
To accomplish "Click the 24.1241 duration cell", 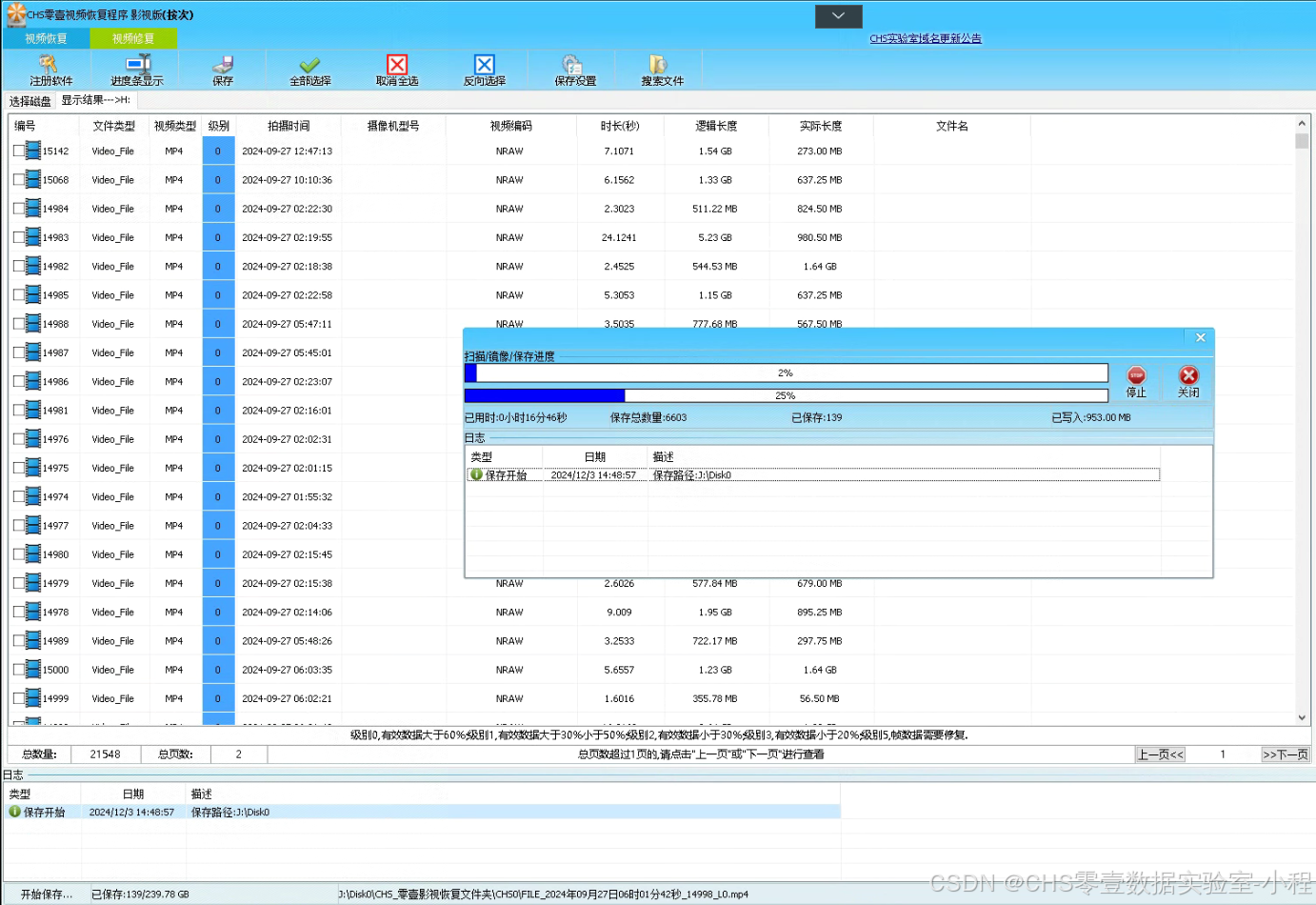I will click(619, 237).
